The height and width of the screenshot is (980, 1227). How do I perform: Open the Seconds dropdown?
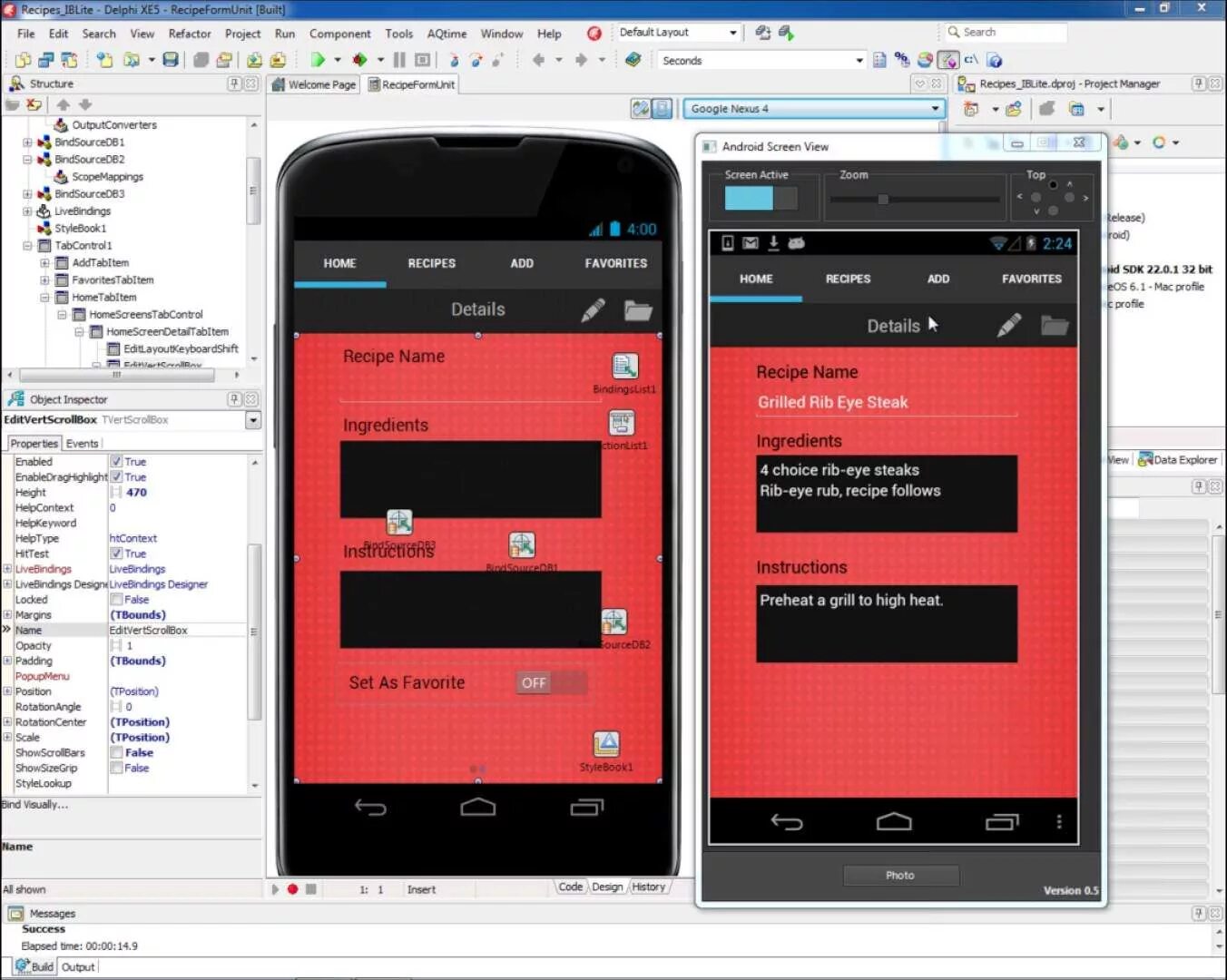point(859,61)
